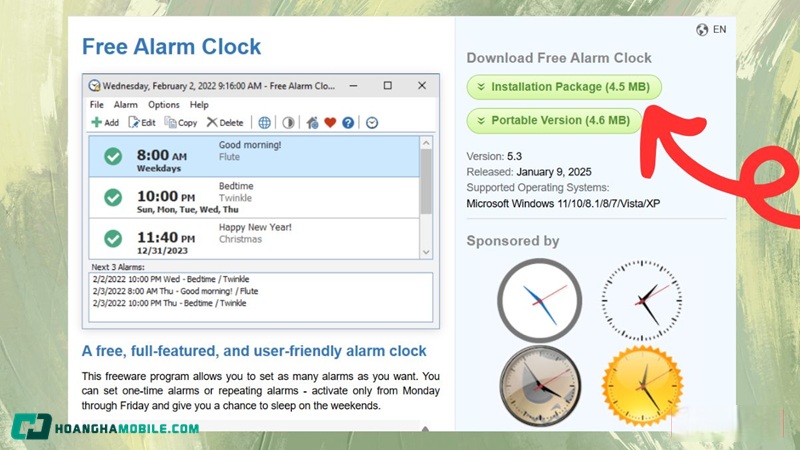Disable the 8:00 AM Good morning alarm checkmark
This screenshot has height=450, width=800.
click(x=113, y=157)
